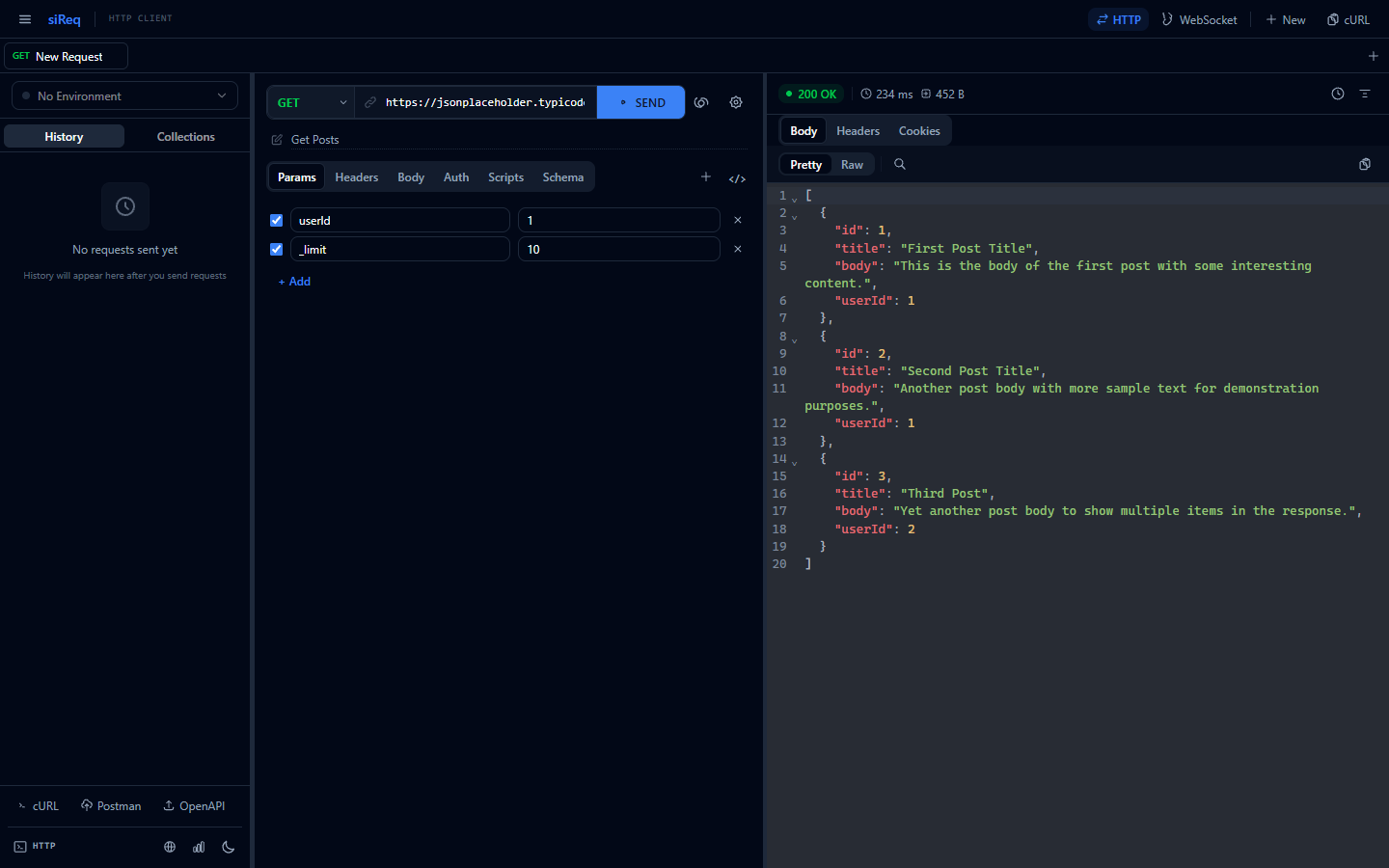This screenshot has height=868, width=1389.
Task: Collapse the JSON object at line 2
Action: pos(795,216)
